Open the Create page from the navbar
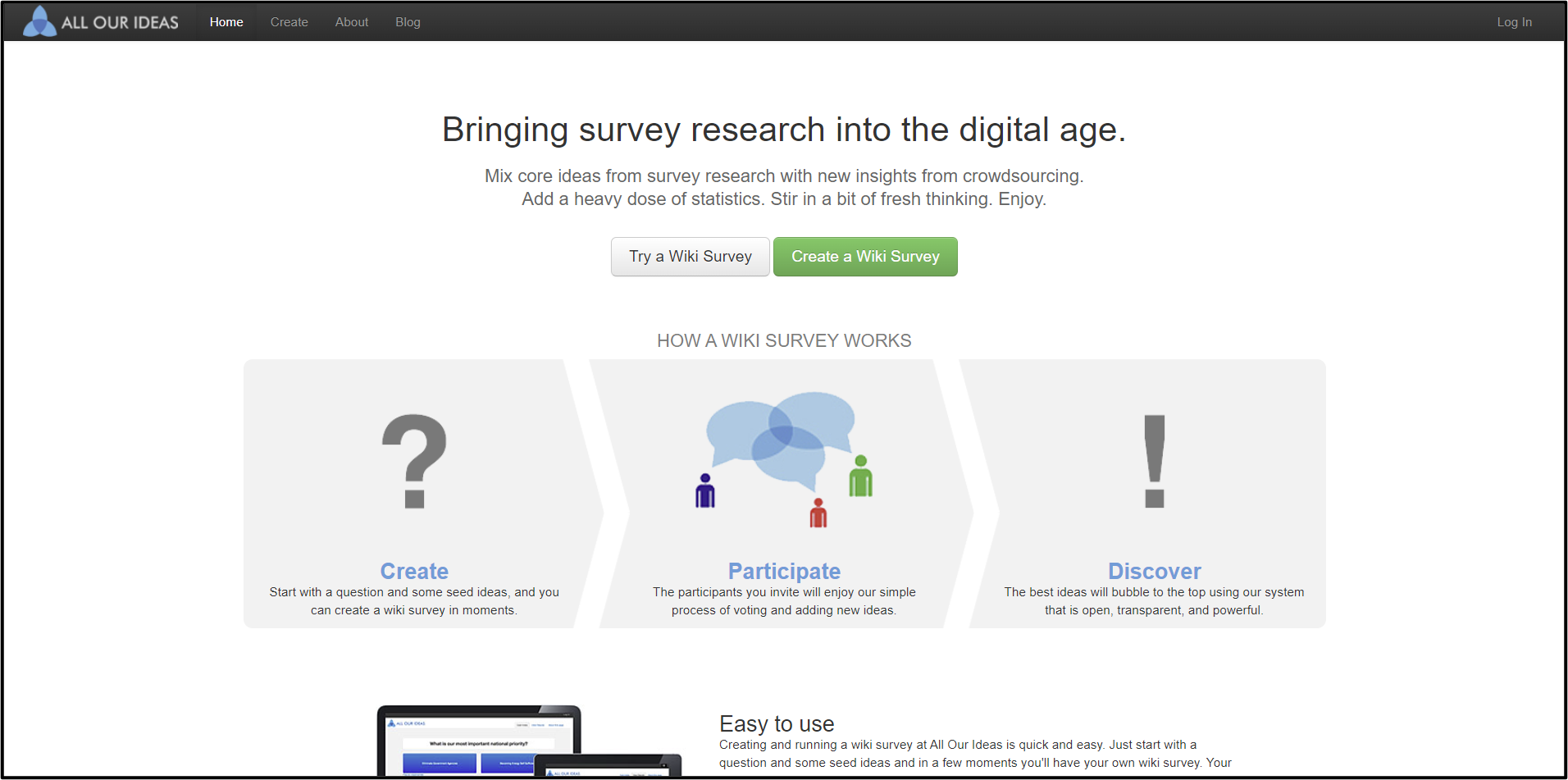1568x780 pixels. coord(289,21)
